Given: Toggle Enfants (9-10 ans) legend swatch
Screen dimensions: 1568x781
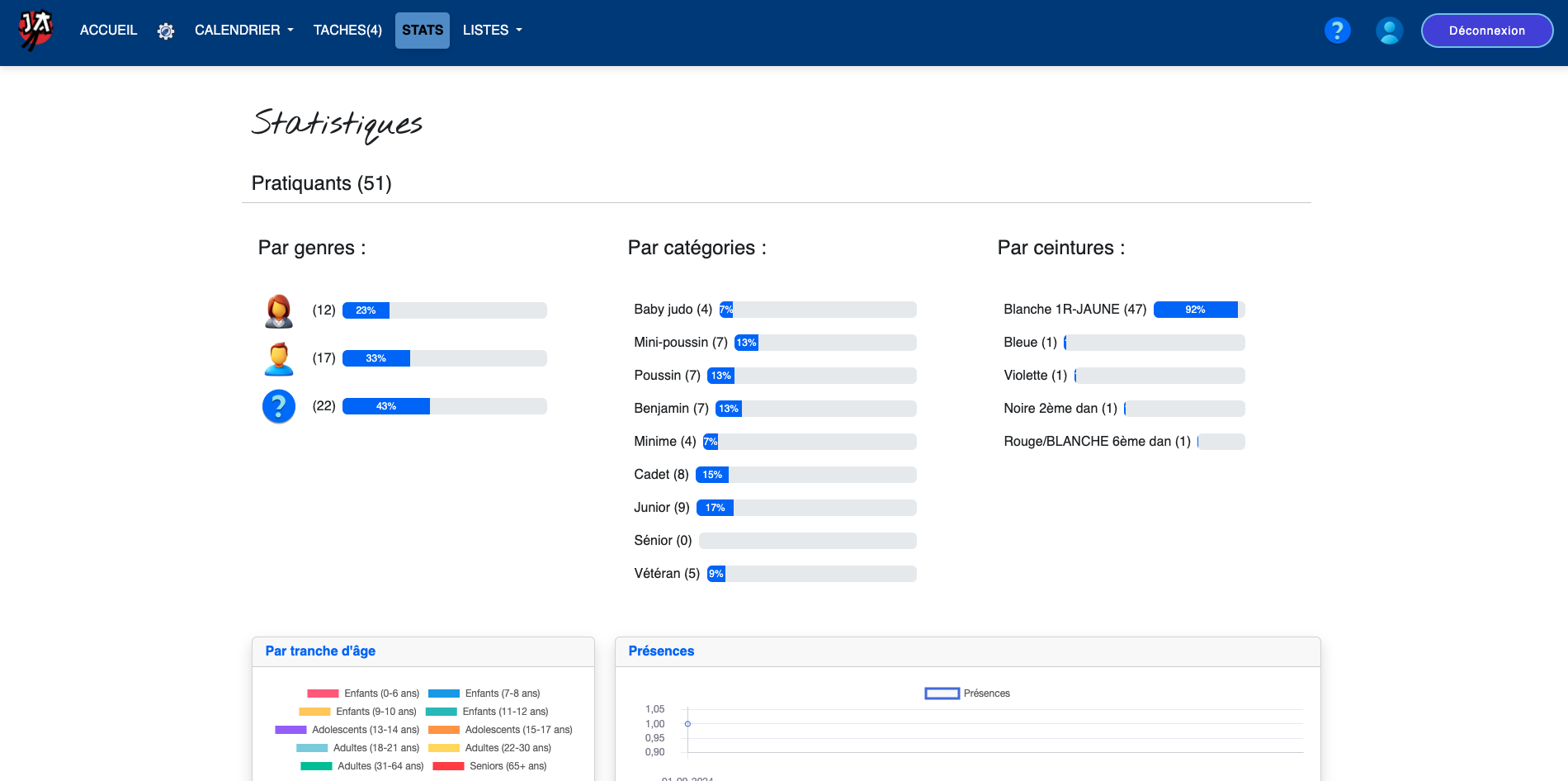Looking at the screenshot, I should coord(314,712).
